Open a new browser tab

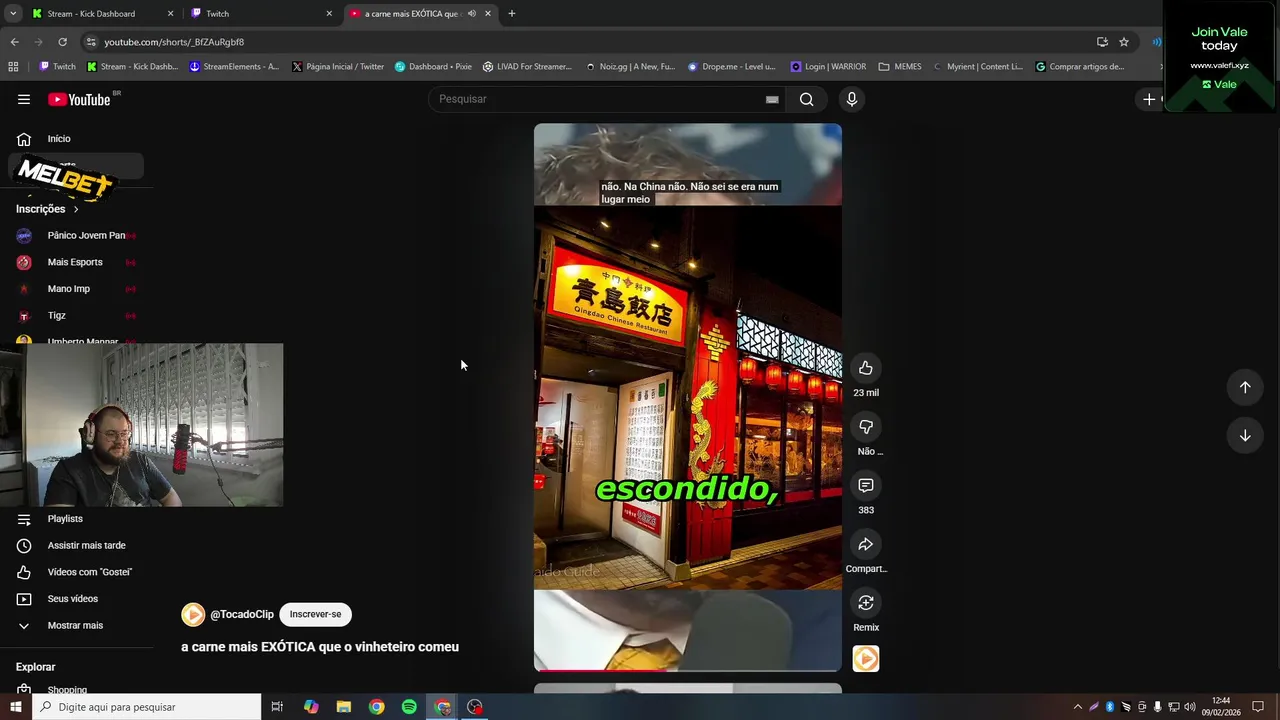[512, 14]
